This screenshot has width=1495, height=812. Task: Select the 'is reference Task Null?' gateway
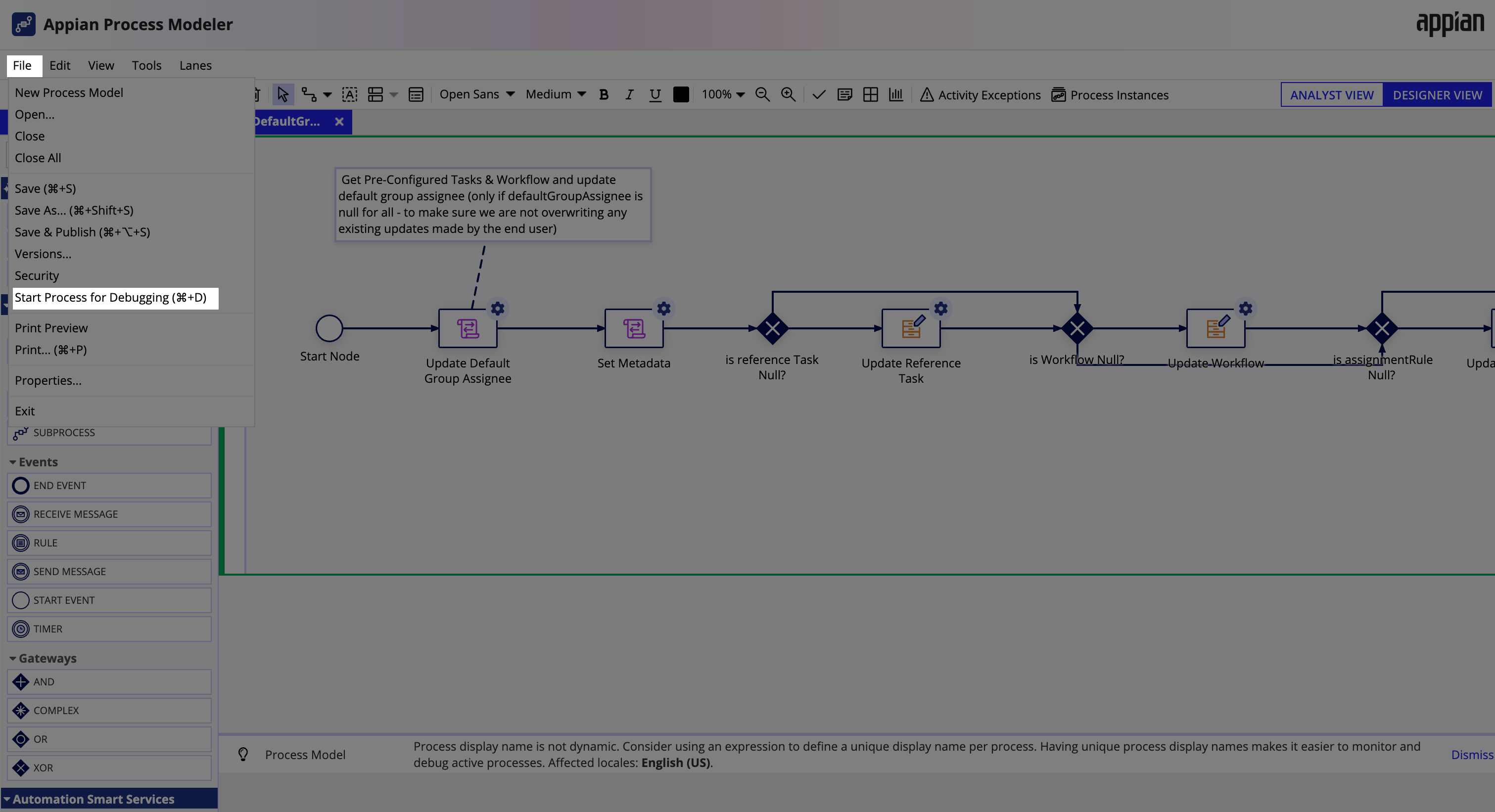(x=772, y=328)
